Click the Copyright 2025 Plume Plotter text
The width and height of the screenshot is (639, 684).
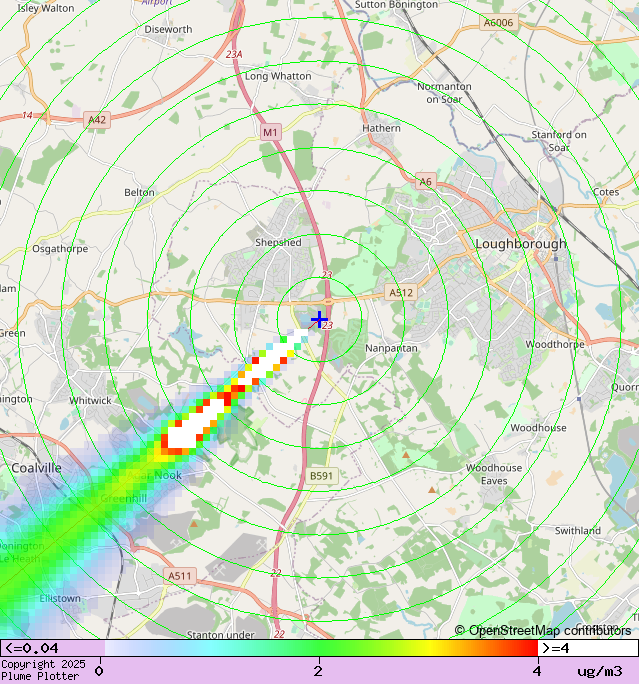click(43, 670)
